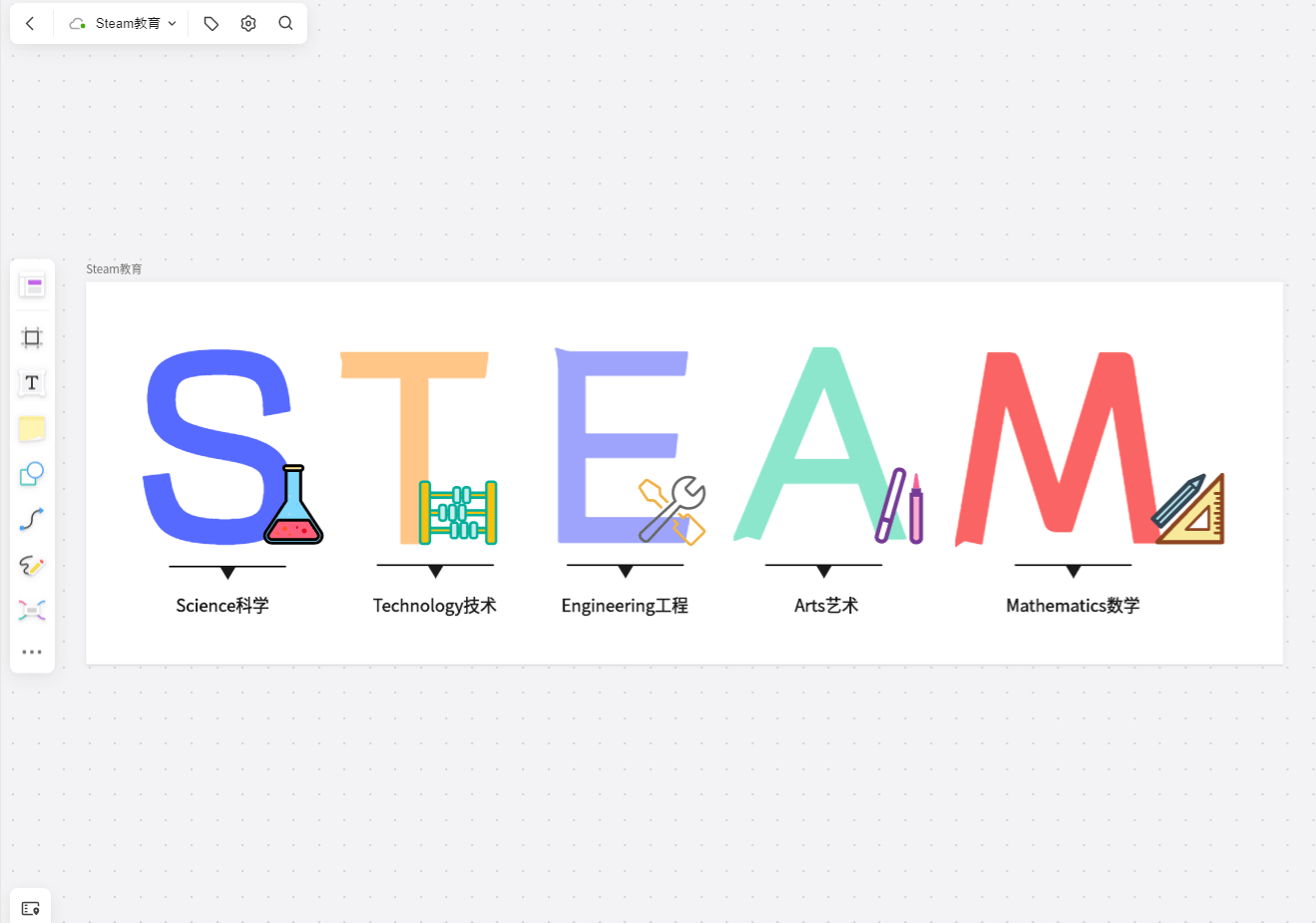Screen dimensions: 1316x923
Task: Open the minimap icon at bottom left
Action: 30,908
